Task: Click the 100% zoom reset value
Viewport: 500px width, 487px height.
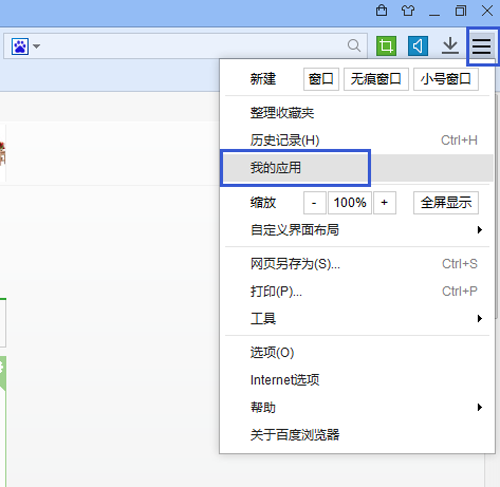Action: 350,203
